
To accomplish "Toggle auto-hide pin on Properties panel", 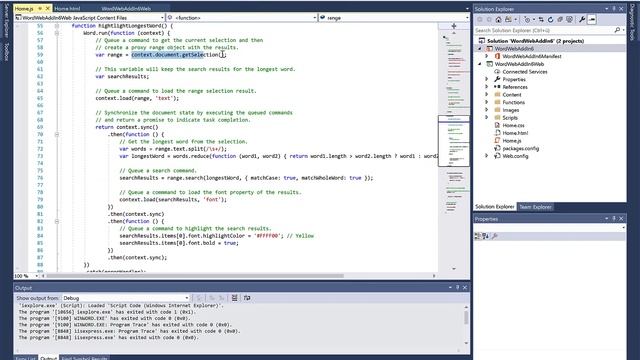I will click(614, 219).
